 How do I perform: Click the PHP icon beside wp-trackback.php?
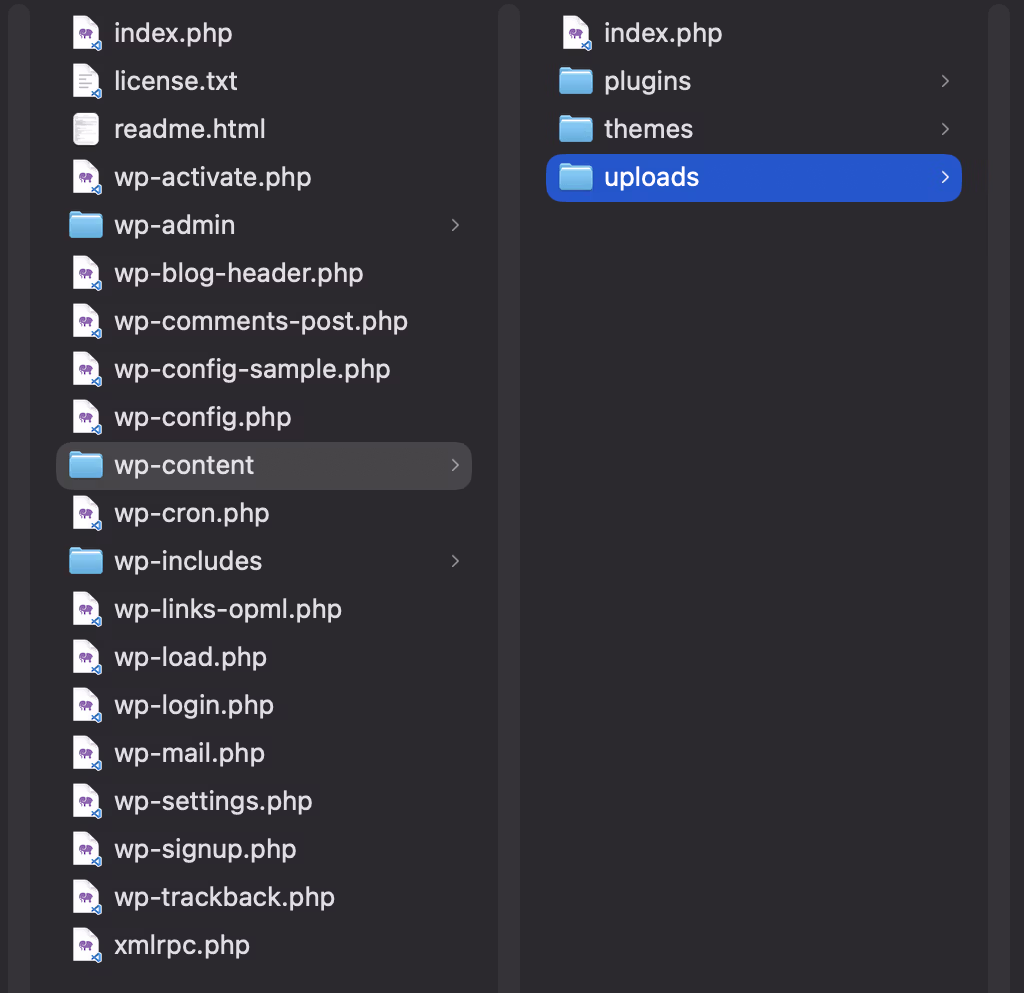click(x=86, y=897)
